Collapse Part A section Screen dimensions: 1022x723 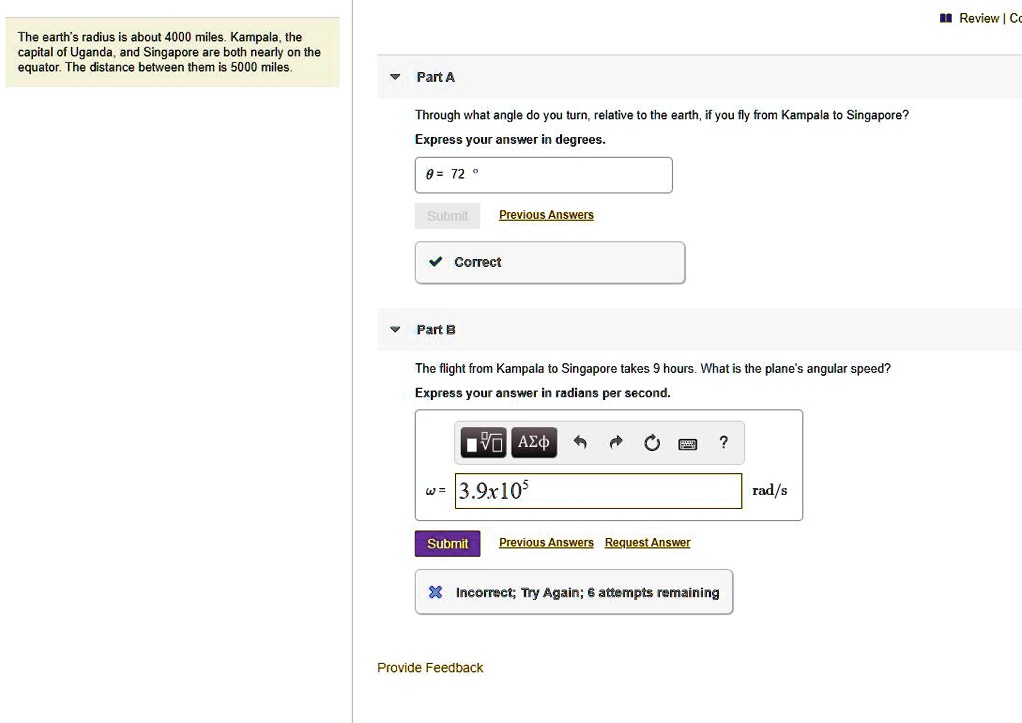[395, 77]
